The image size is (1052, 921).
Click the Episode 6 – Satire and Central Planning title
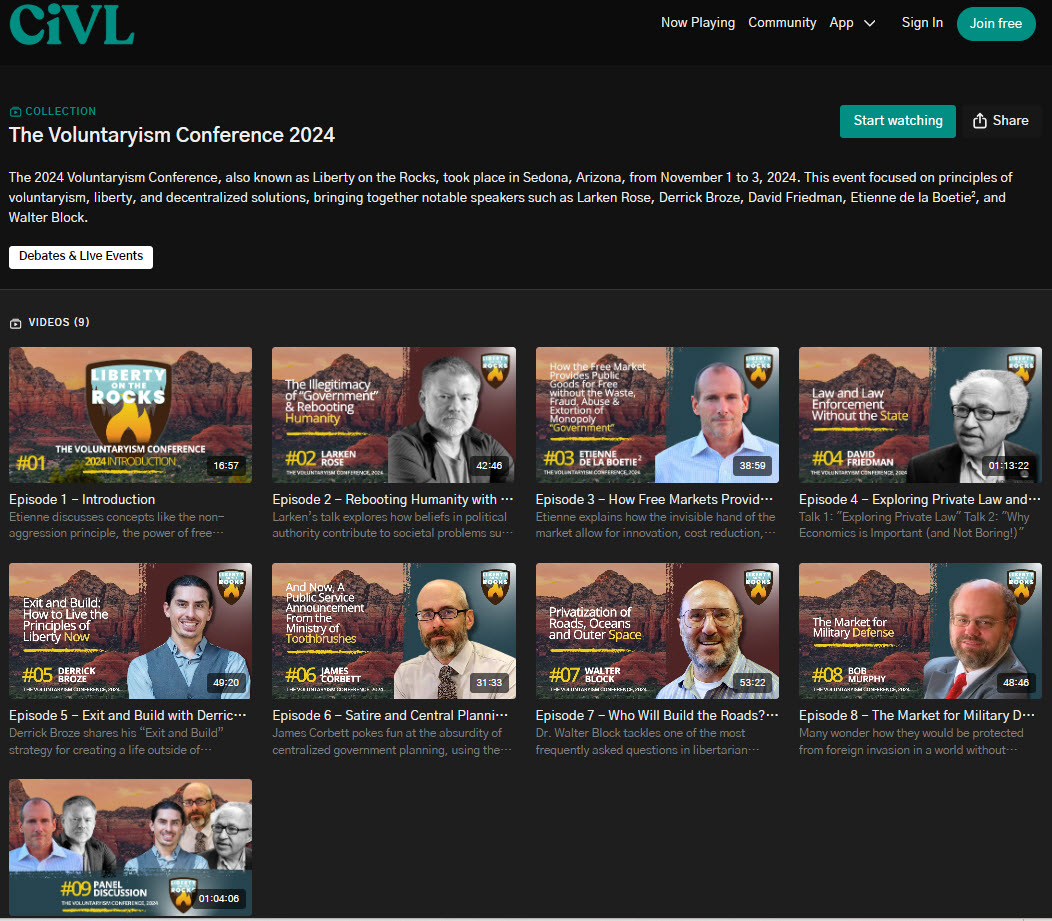[390, 715]
